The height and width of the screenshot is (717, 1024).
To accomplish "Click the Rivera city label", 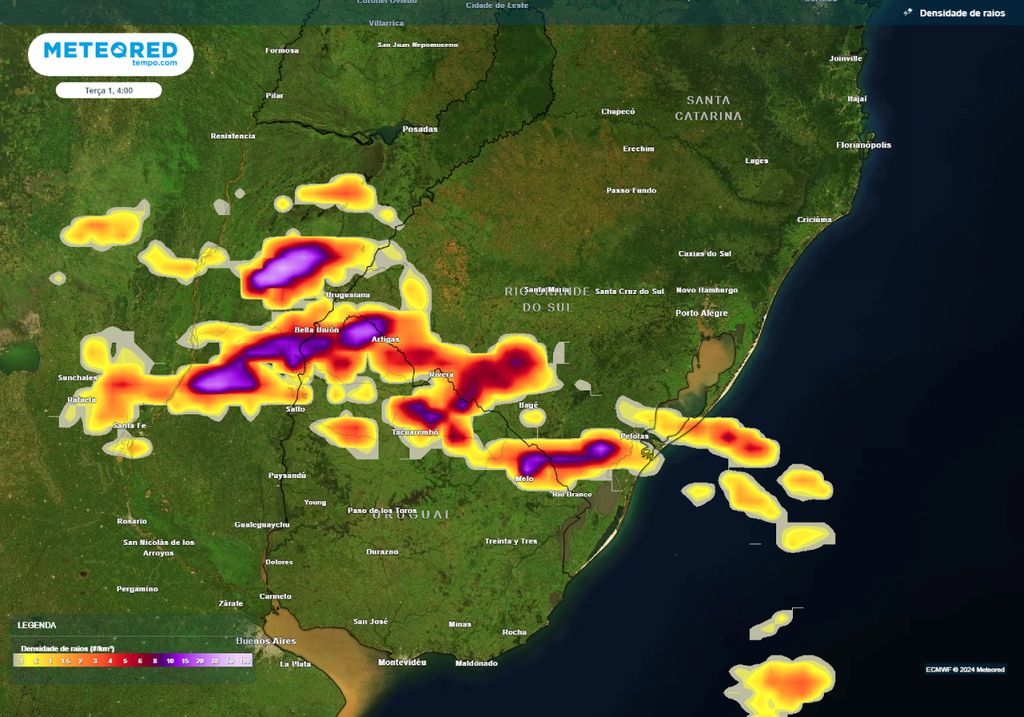I will 440,375.
